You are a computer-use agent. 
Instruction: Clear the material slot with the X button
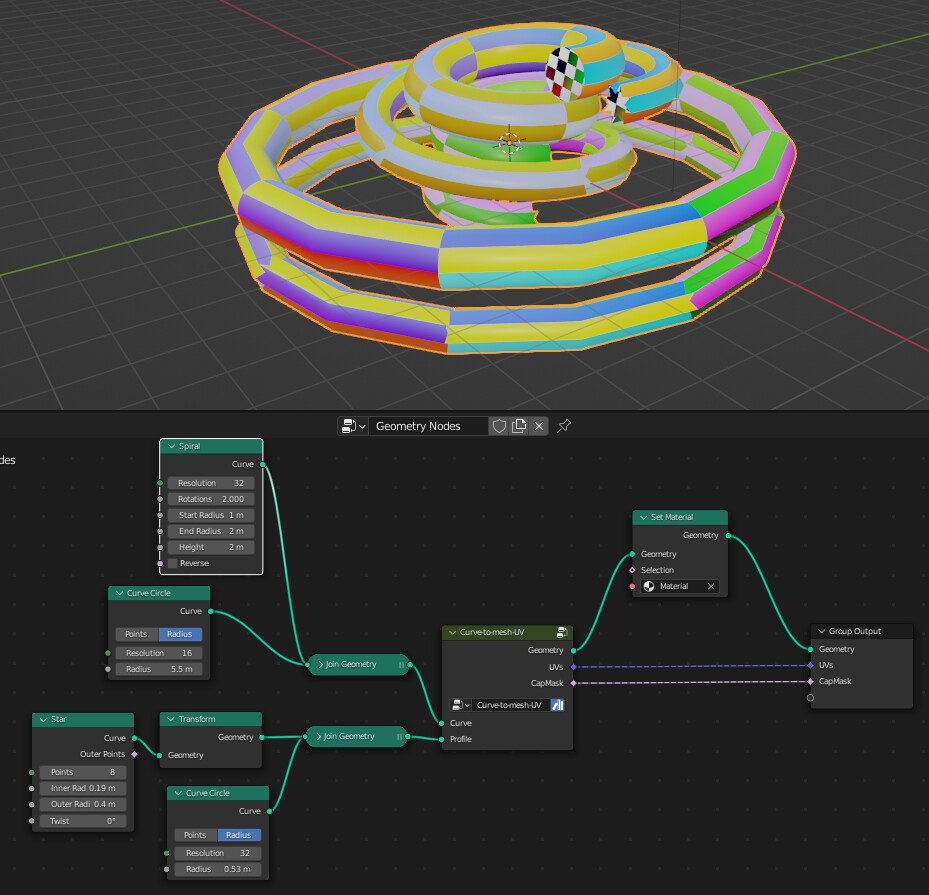click(x=710, y=587)
